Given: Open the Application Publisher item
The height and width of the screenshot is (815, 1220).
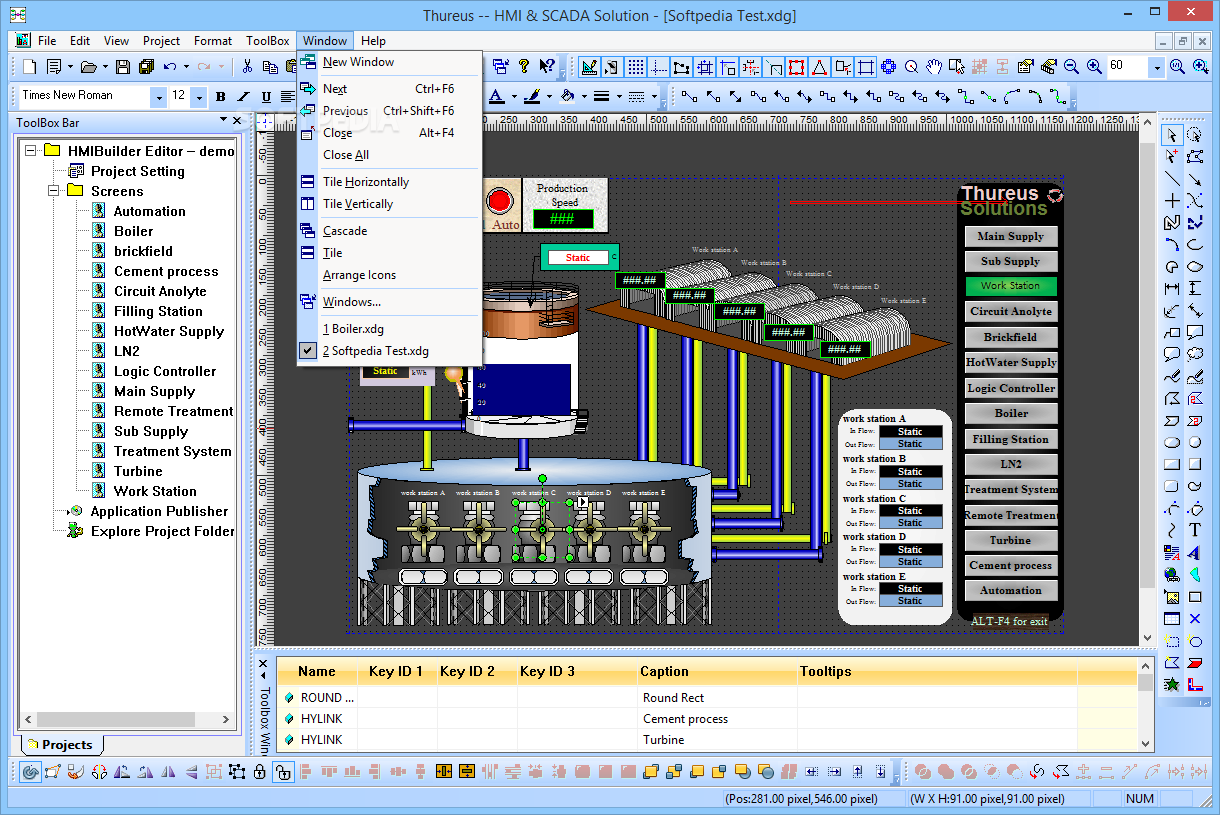Looking at the screenshot, I should tap(159, 511).
